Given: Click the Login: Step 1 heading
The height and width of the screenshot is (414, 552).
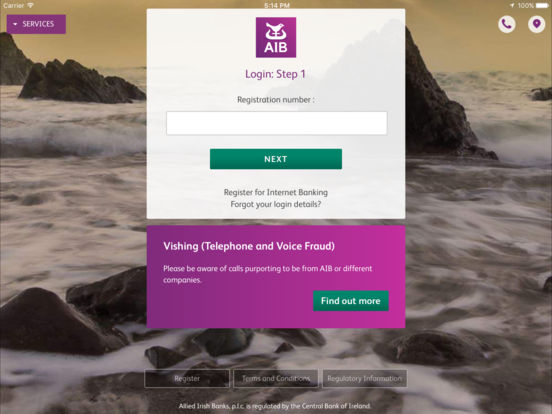Looking at the screenshot, I should [x=276, y=74].
